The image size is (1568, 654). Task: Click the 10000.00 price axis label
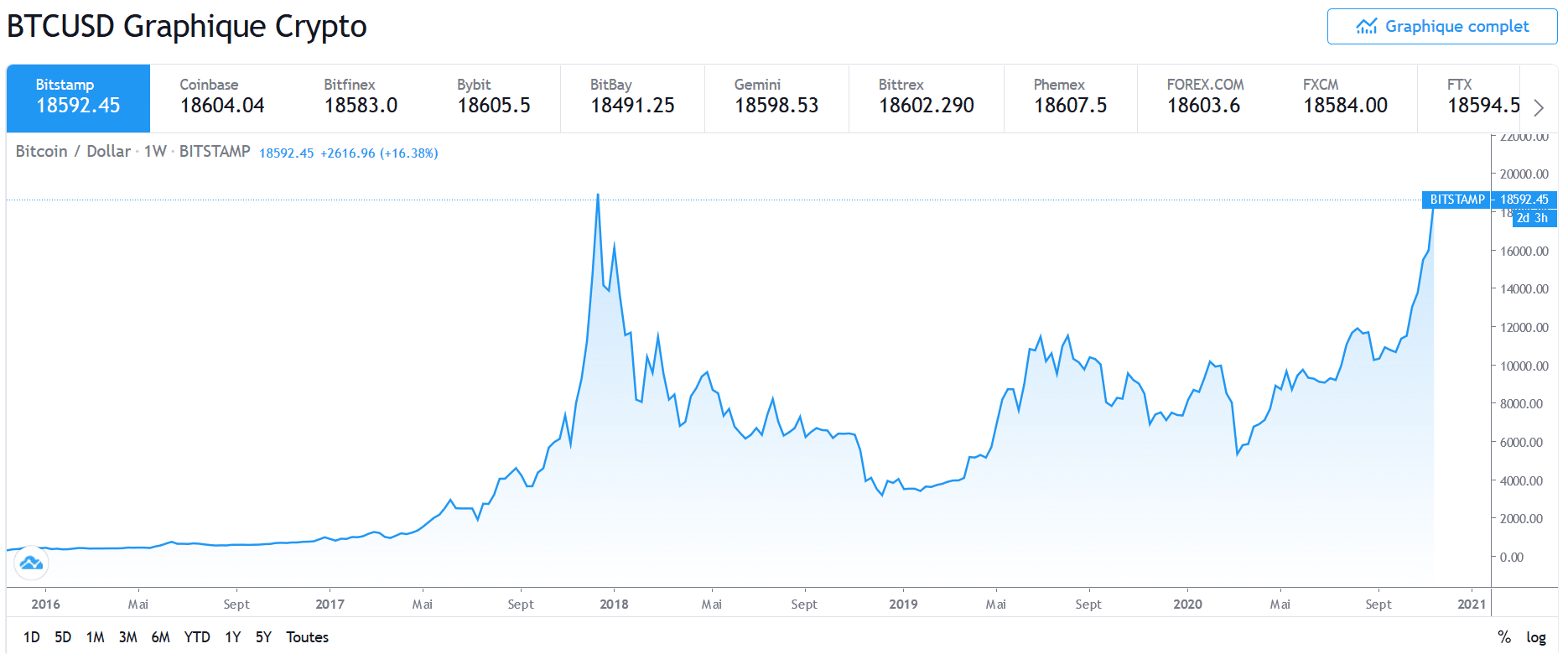click(1524, 366)
